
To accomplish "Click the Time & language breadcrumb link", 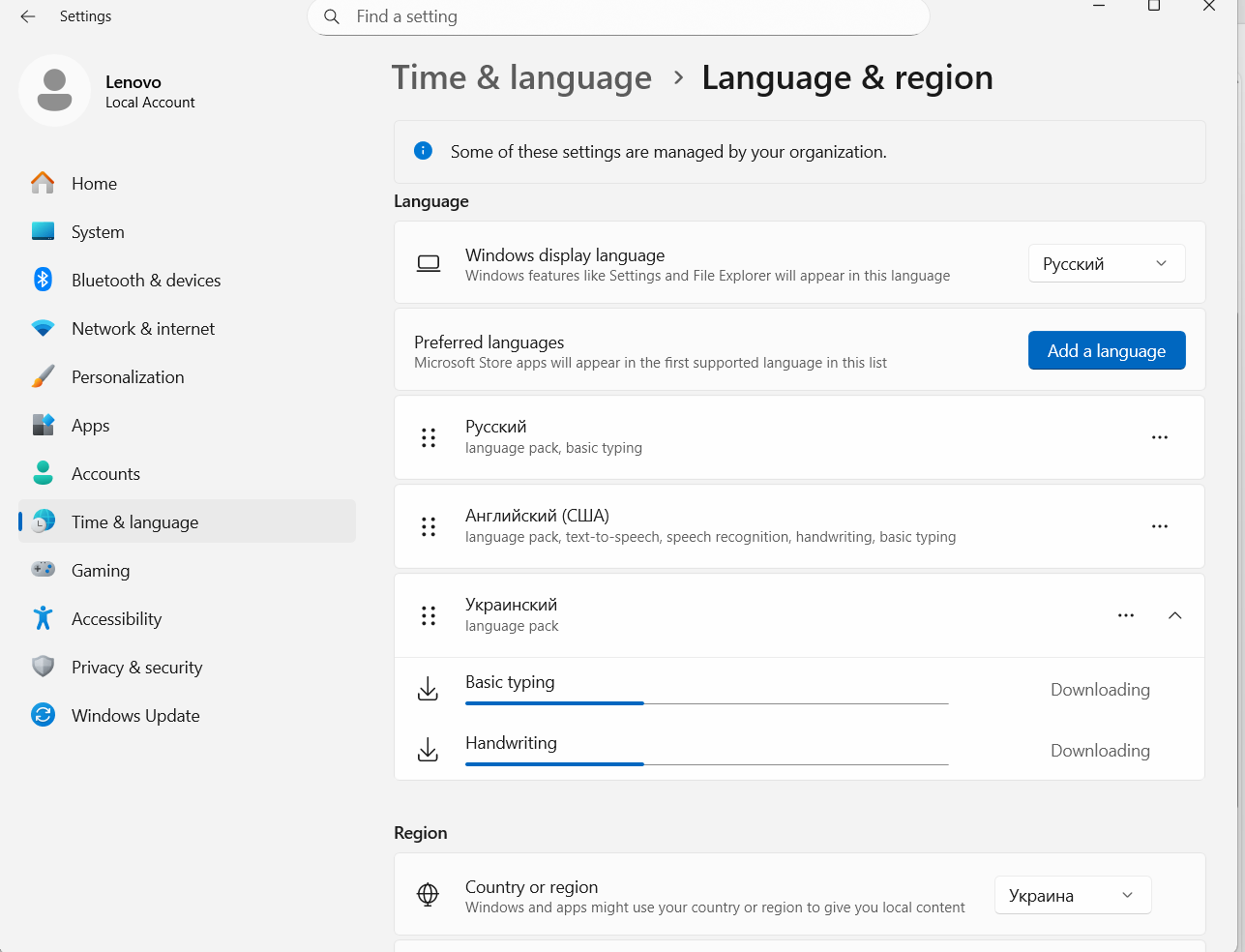I will click(x=521, y=77).
